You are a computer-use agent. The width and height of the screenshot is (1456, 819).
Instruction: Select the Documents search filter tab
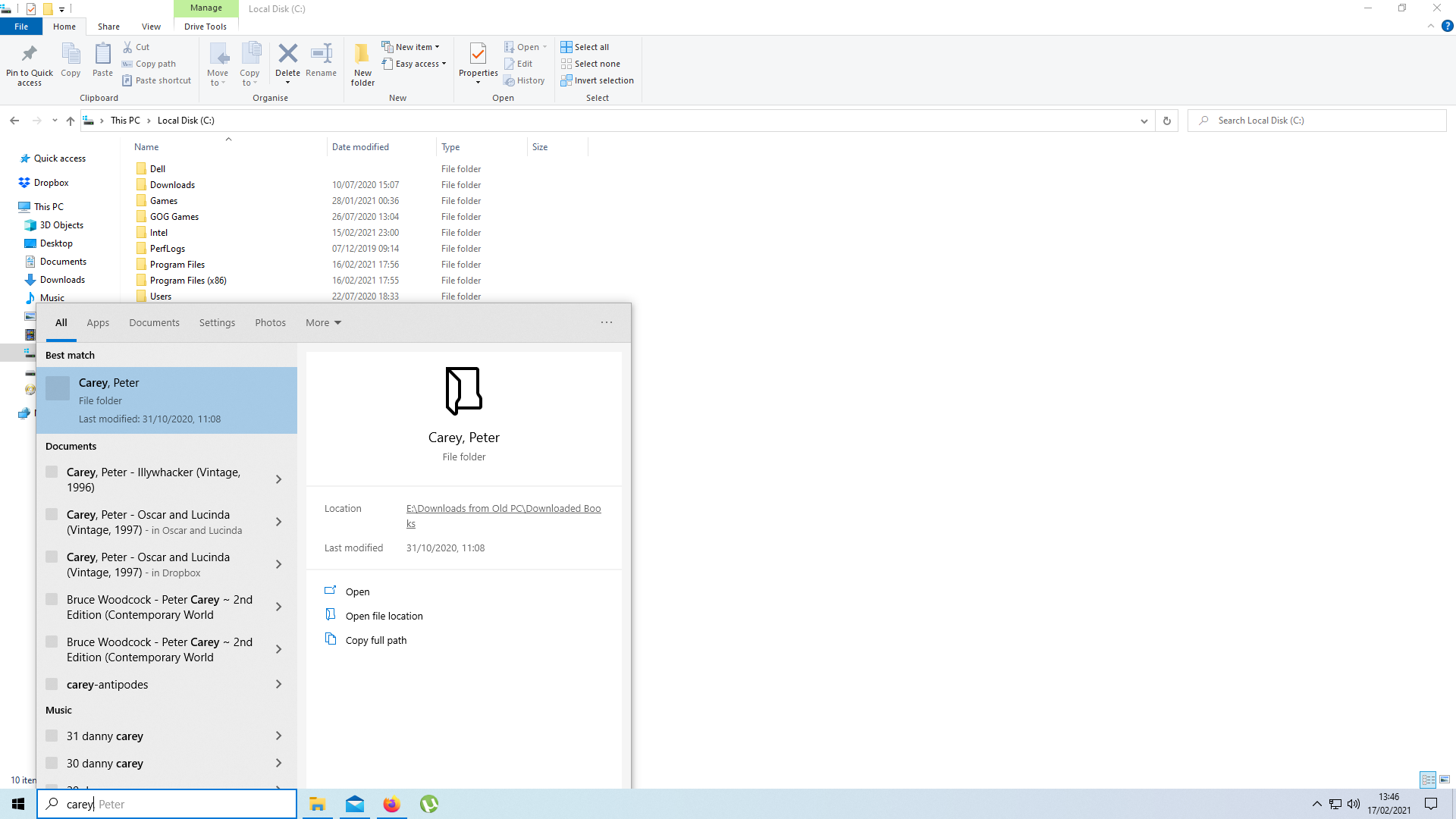(154, 322)
